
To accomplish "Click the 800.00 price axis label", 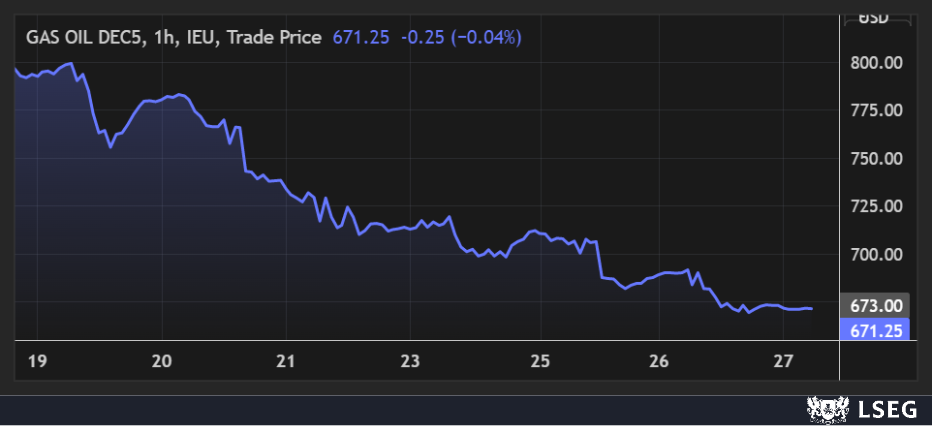I will [x=876, y=63].
